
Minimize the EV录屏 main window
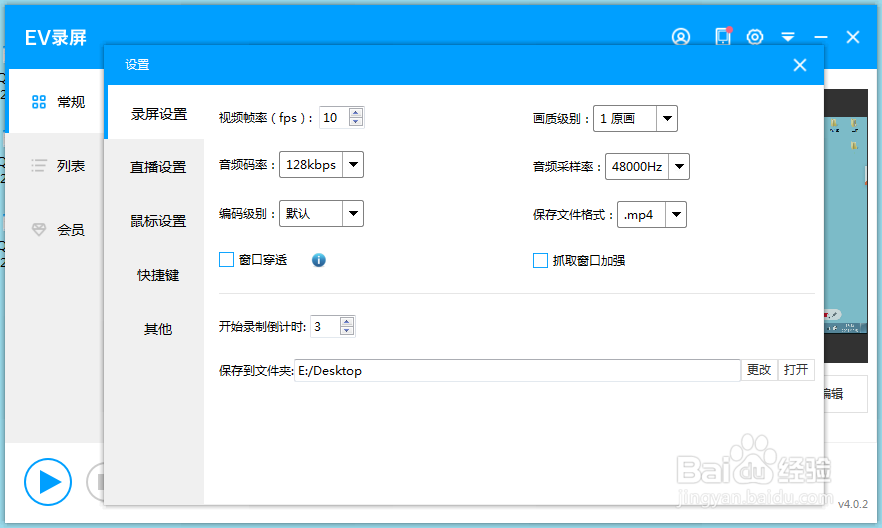coord(821,37)
